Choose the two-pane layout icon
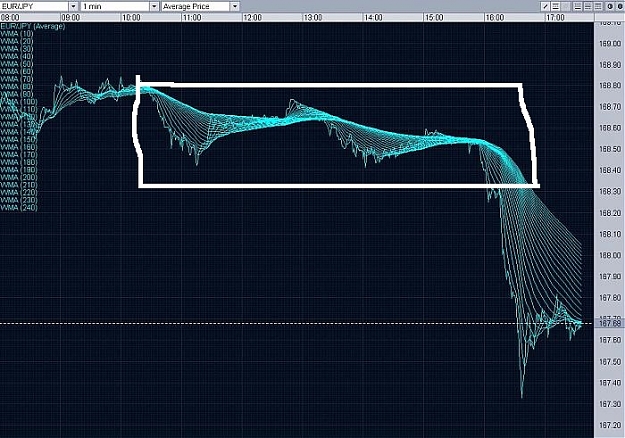Screen dimensions: 625x438 [588, 6]
